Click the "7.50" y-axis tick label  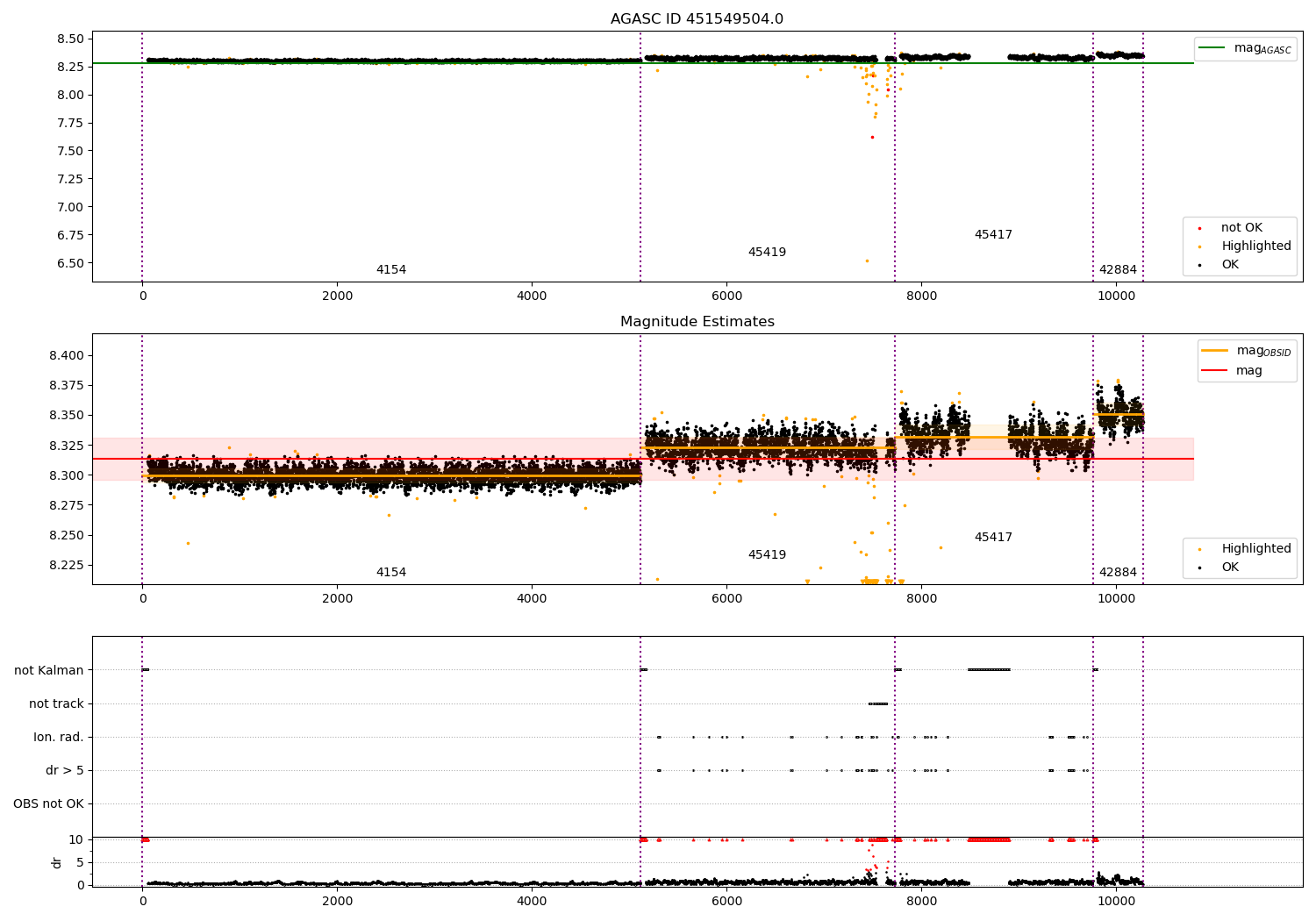click(x=70, y=152)
